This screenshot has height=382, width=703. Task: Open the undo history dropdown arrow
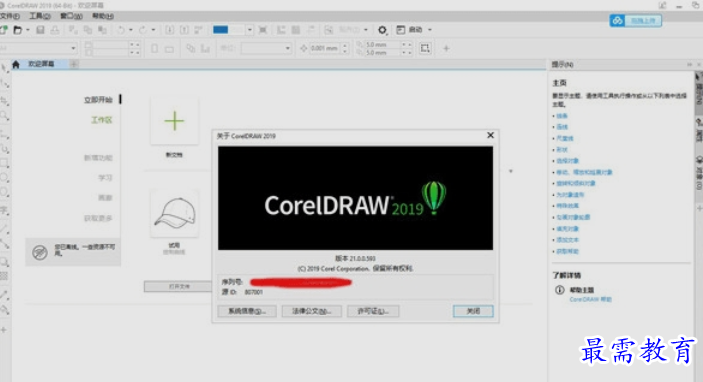pyautogui.click(x=130, y=30)
